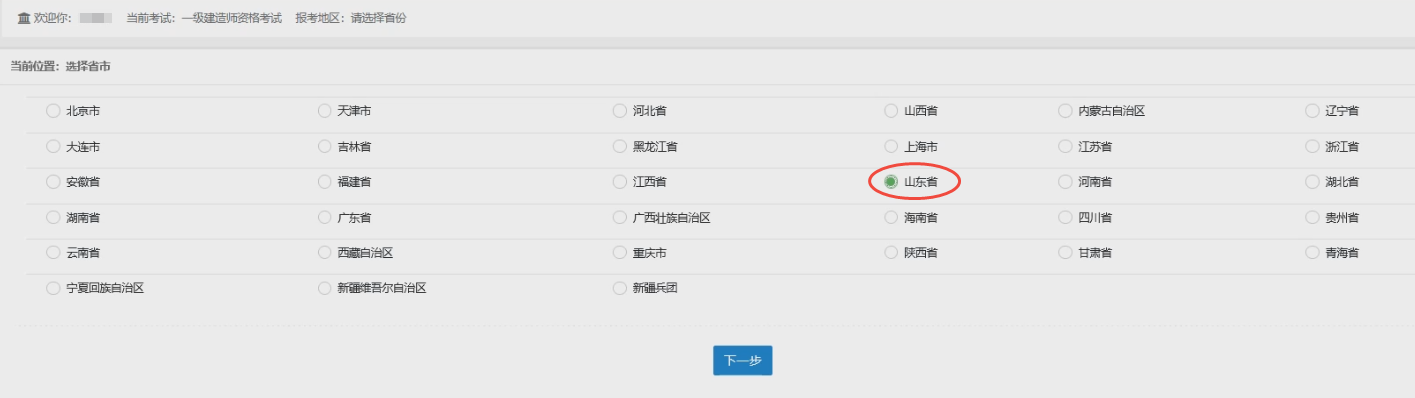Select the 广西壮族自治区 option
The height and width of the screenshot is (398, 1415).
620,217
